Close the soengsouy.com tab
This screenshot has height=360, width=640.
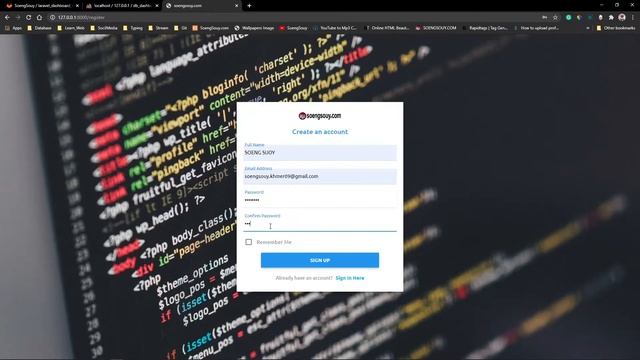click(236, 6)
